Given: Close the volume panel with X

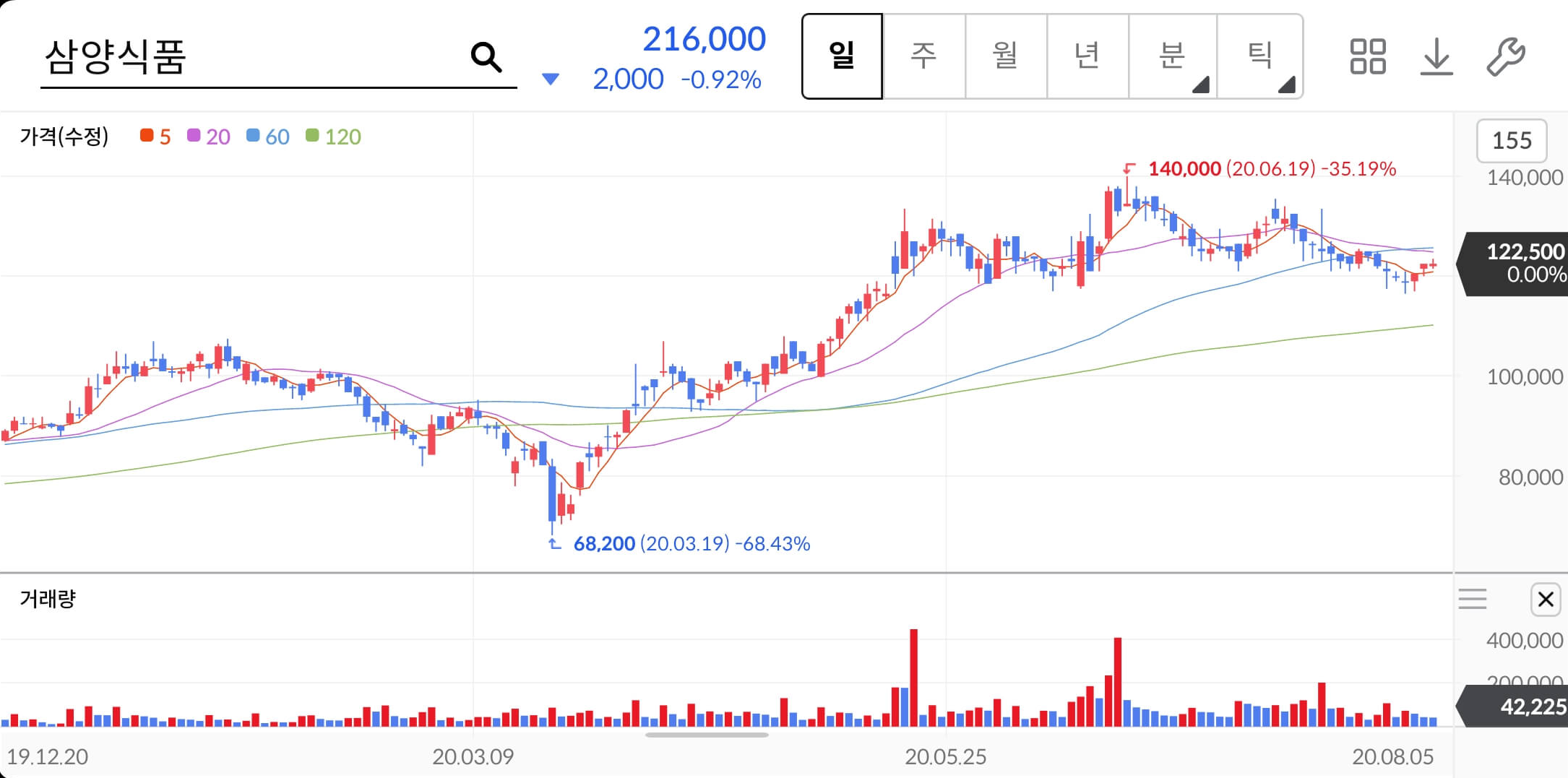Looking at the screenshot, I should tap(1546, 599).
